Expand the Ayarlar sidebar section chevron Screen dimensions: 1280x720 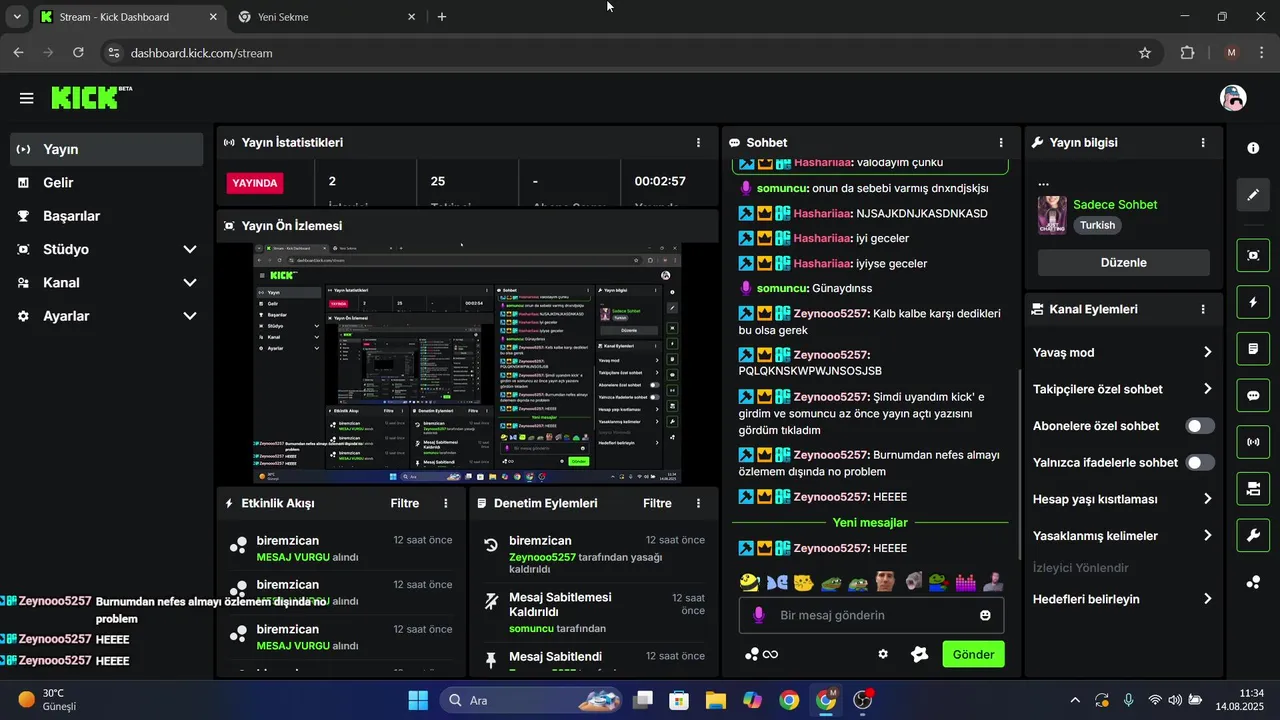pos(190,316)
